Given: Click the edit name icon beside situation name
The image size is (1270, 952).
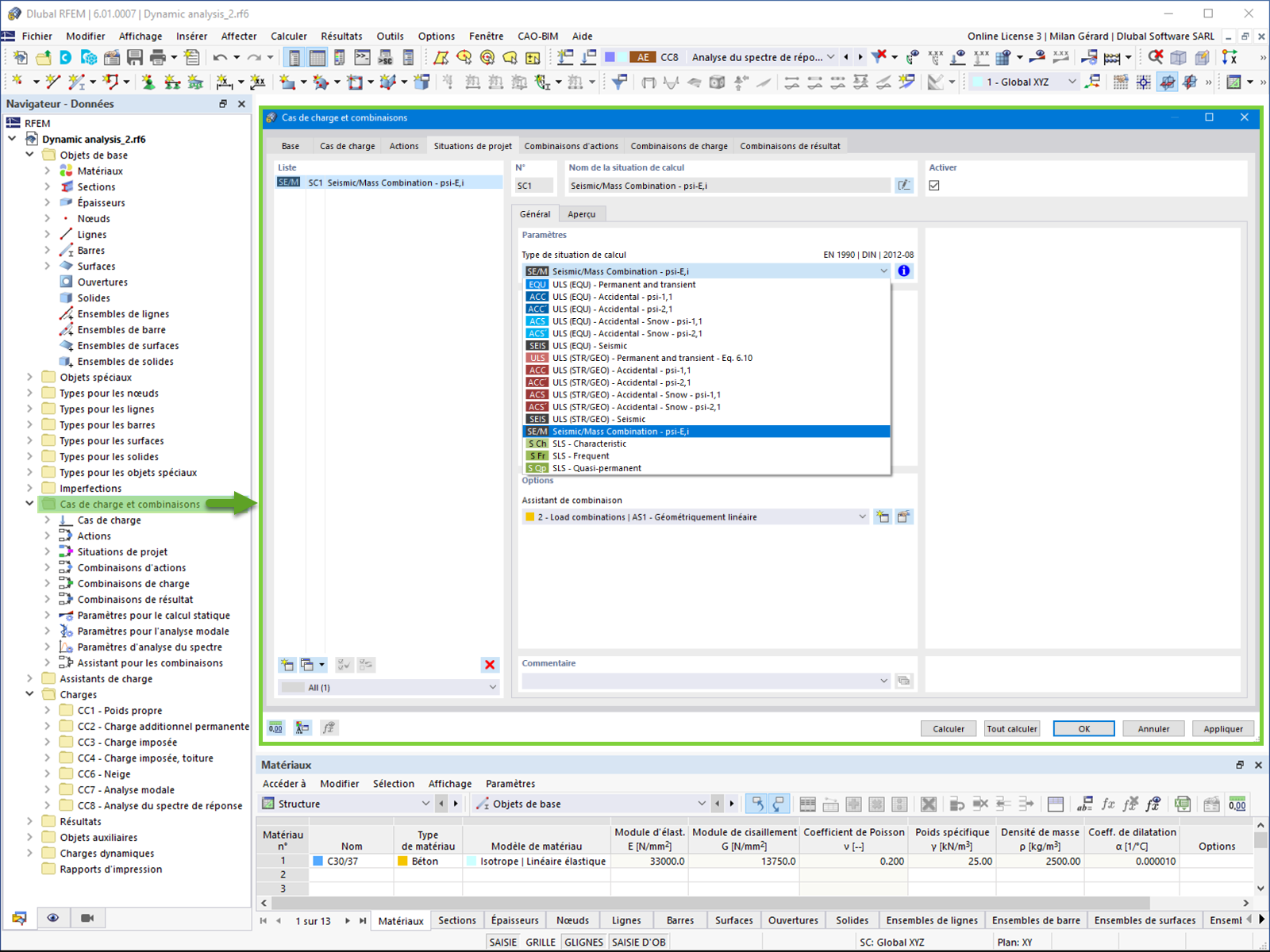Looking at the screenshot, I should pyautogui.click(x=904, y=186).
